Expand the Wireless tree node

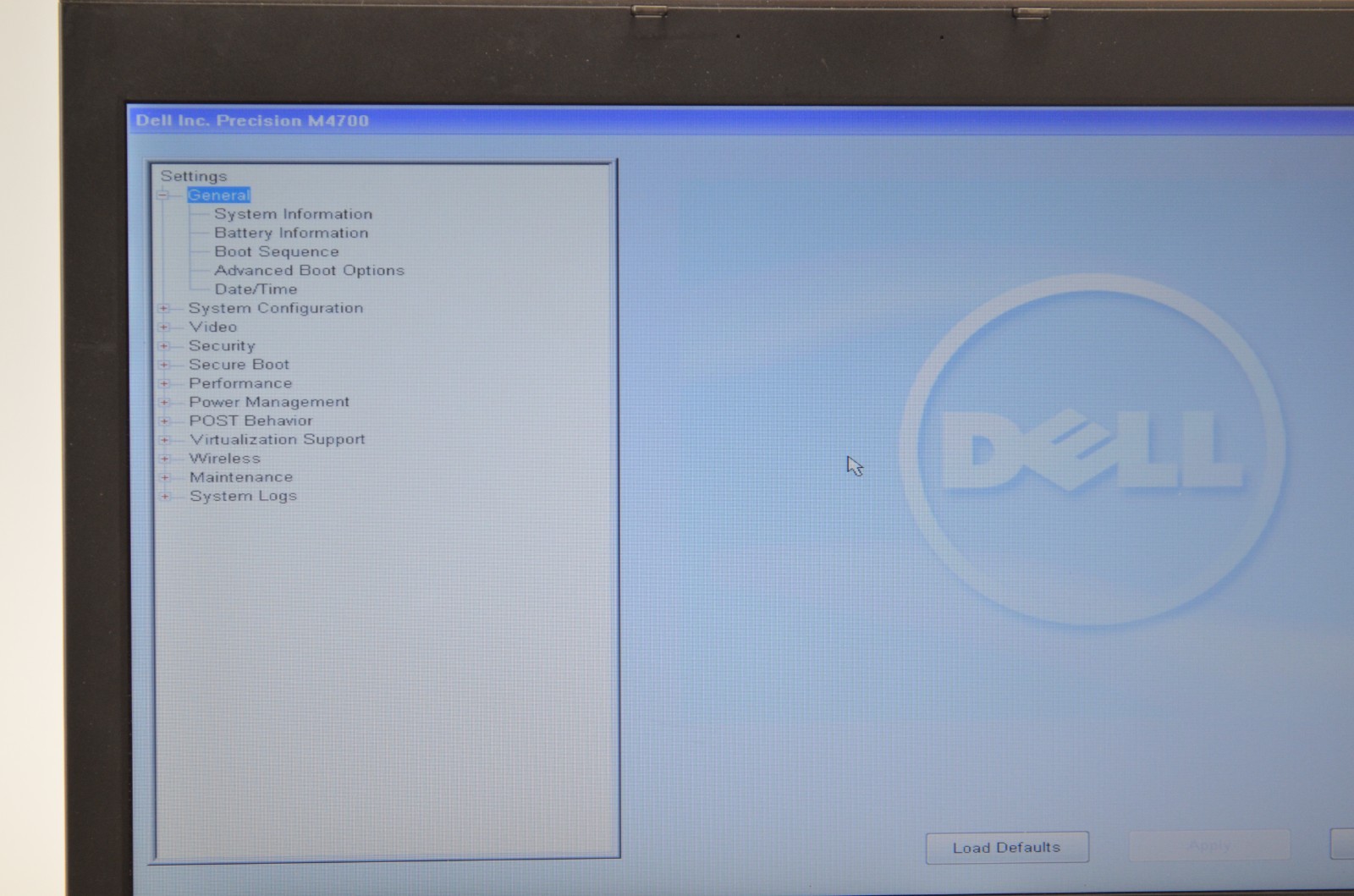165,459
